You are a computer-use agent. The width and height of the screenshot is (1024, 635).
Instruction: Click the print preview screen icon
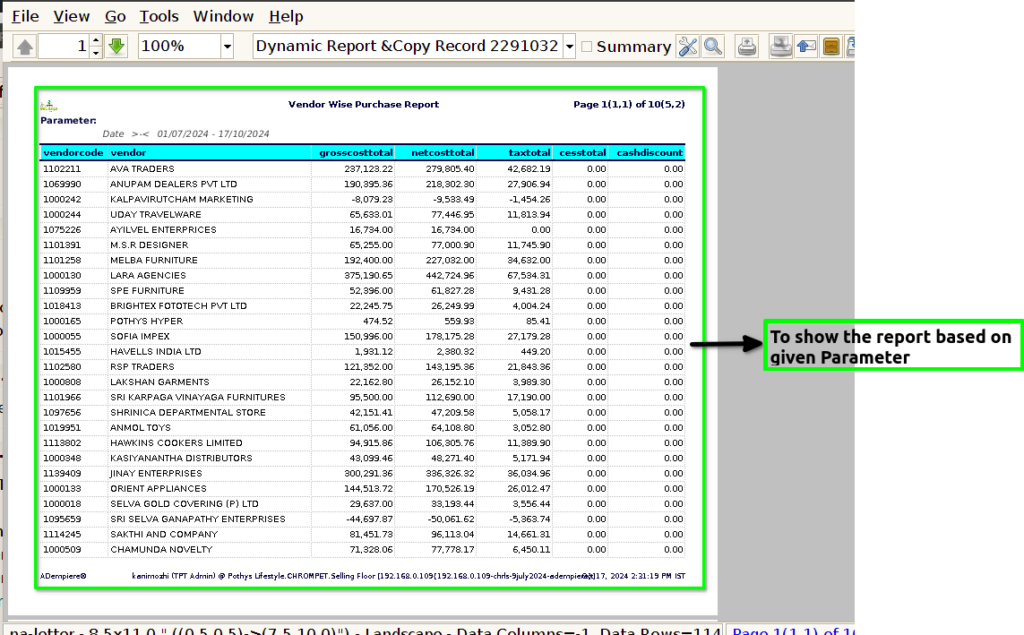tap(780, 46)
